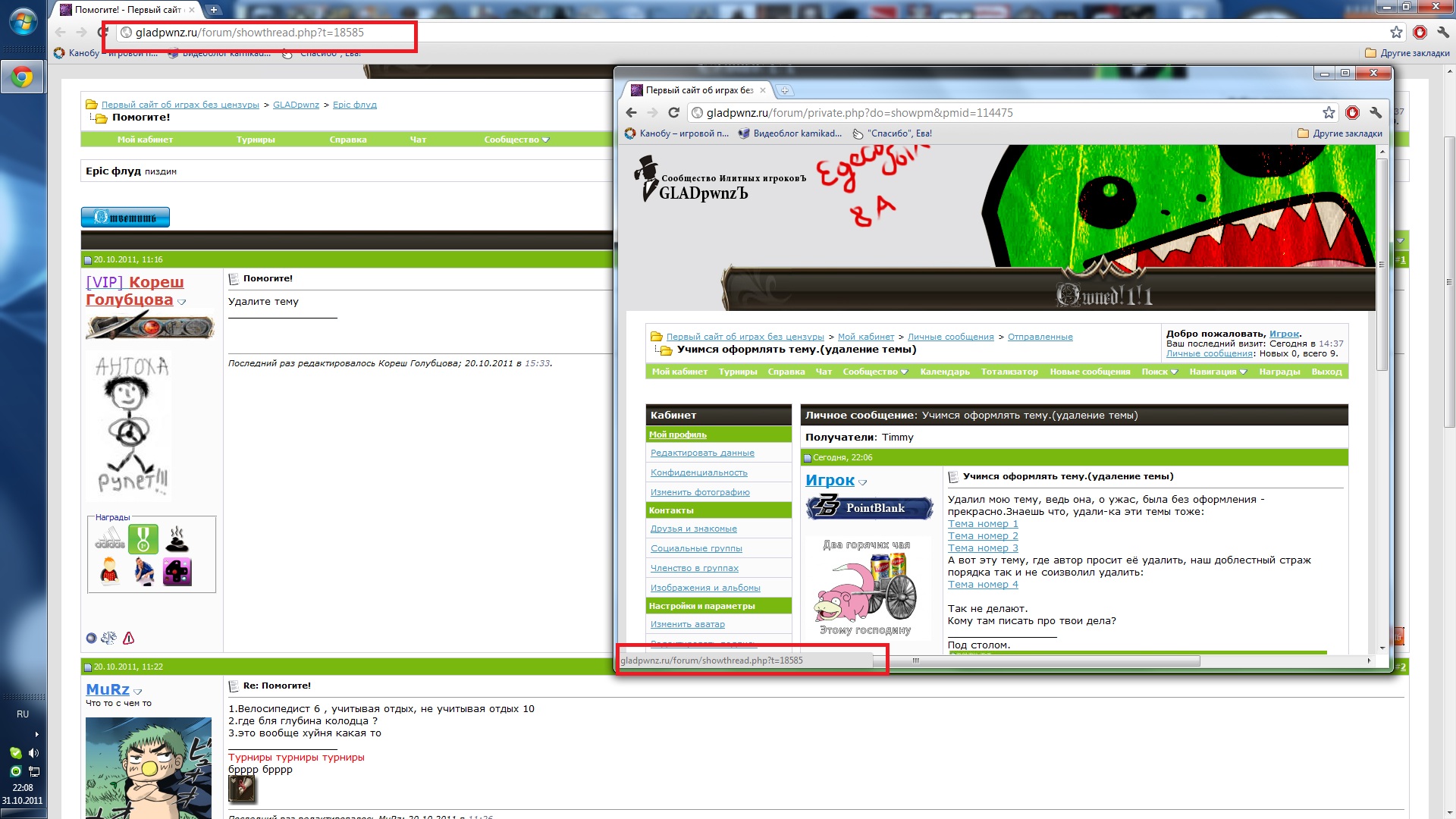This screenshot has height=819, width=1456.
Task: Click red AdBlock extension icon in front window
Action: [1352, 112]
